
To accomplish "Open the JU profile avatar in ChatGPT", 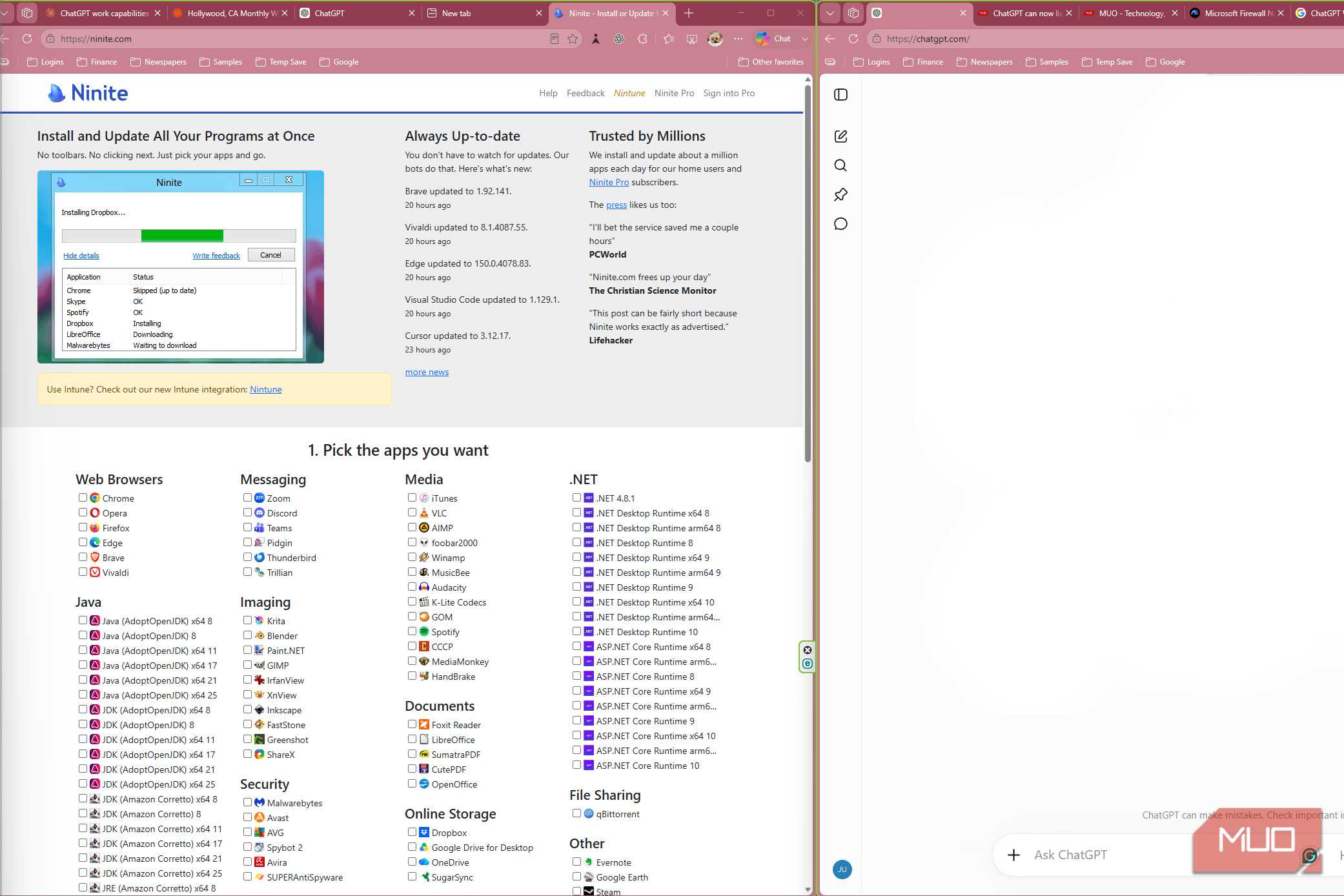I will 842,870.
